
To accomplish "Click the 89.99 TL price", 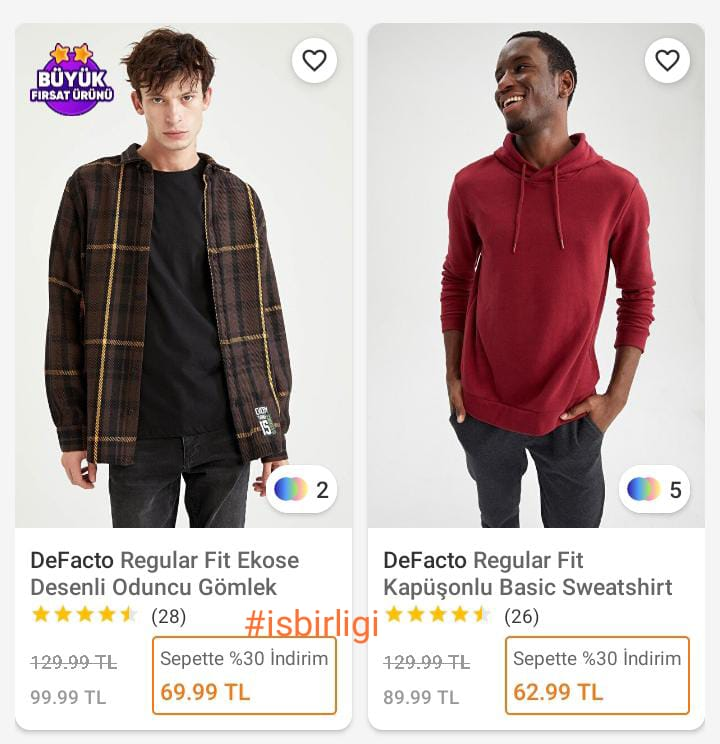I will 421,697.
